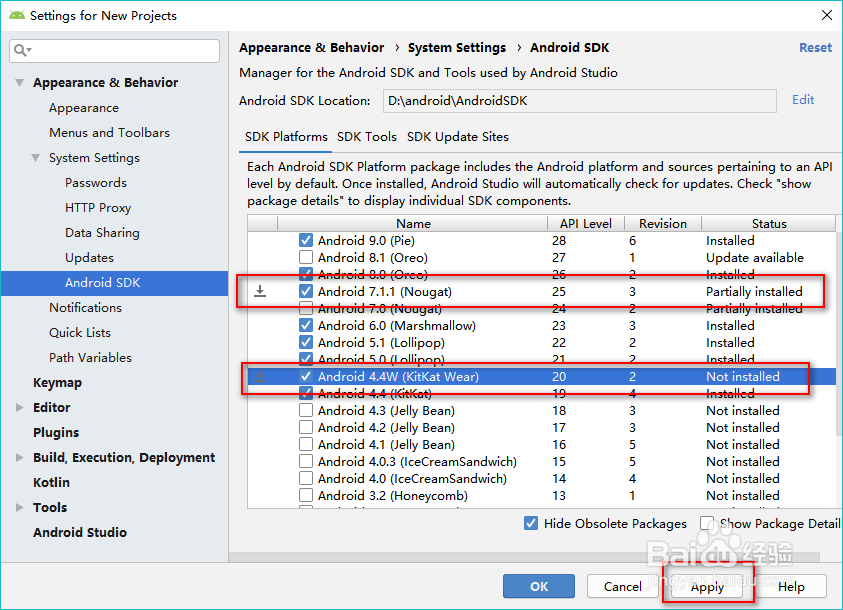Toggle Hide Obsolete Packages checkbox
This screenshot has width=843, height=610.
(531, 523)
